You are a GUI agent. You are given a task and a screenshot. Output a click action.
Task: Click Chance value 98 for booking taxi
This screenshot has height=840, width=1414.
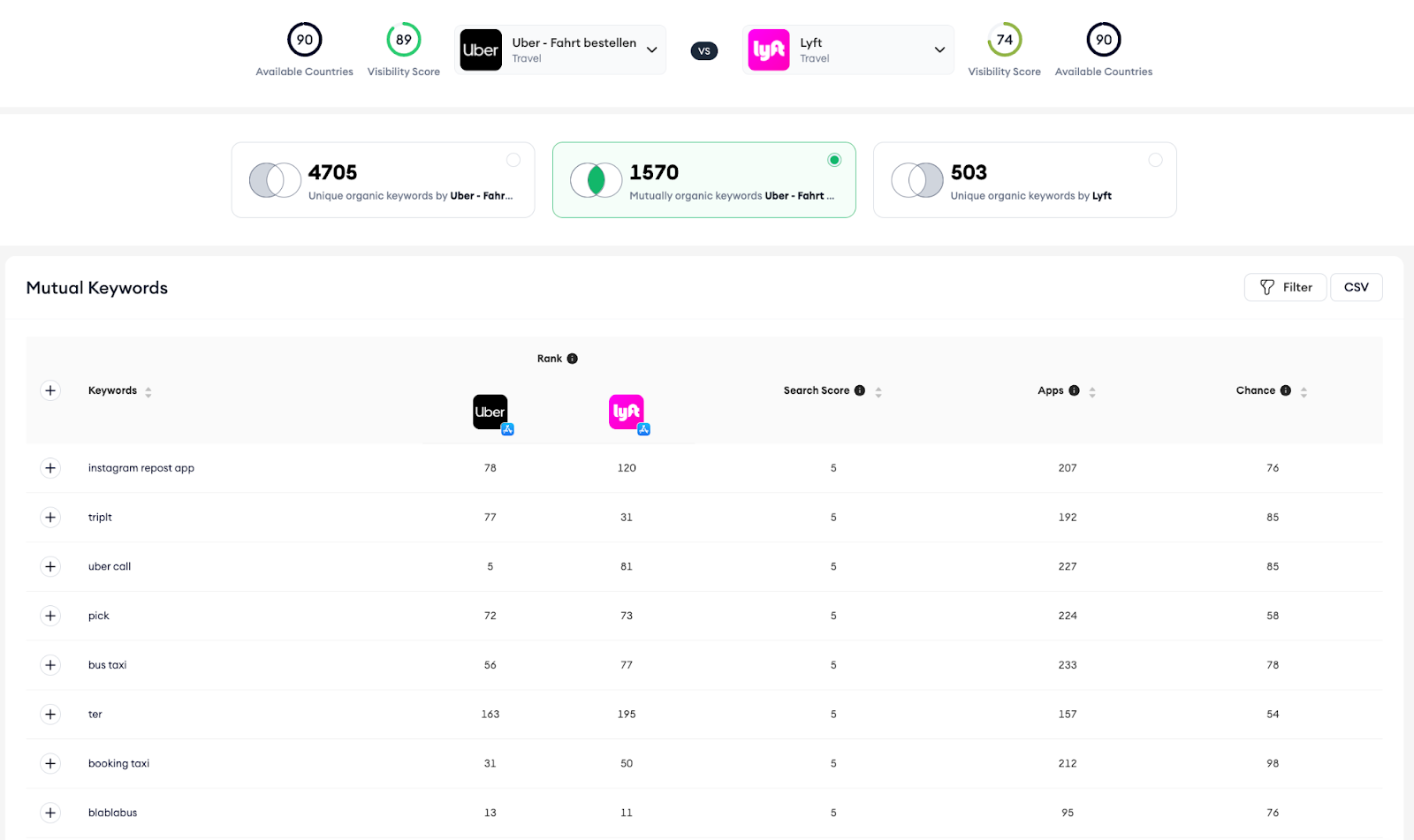[1273, 763]
